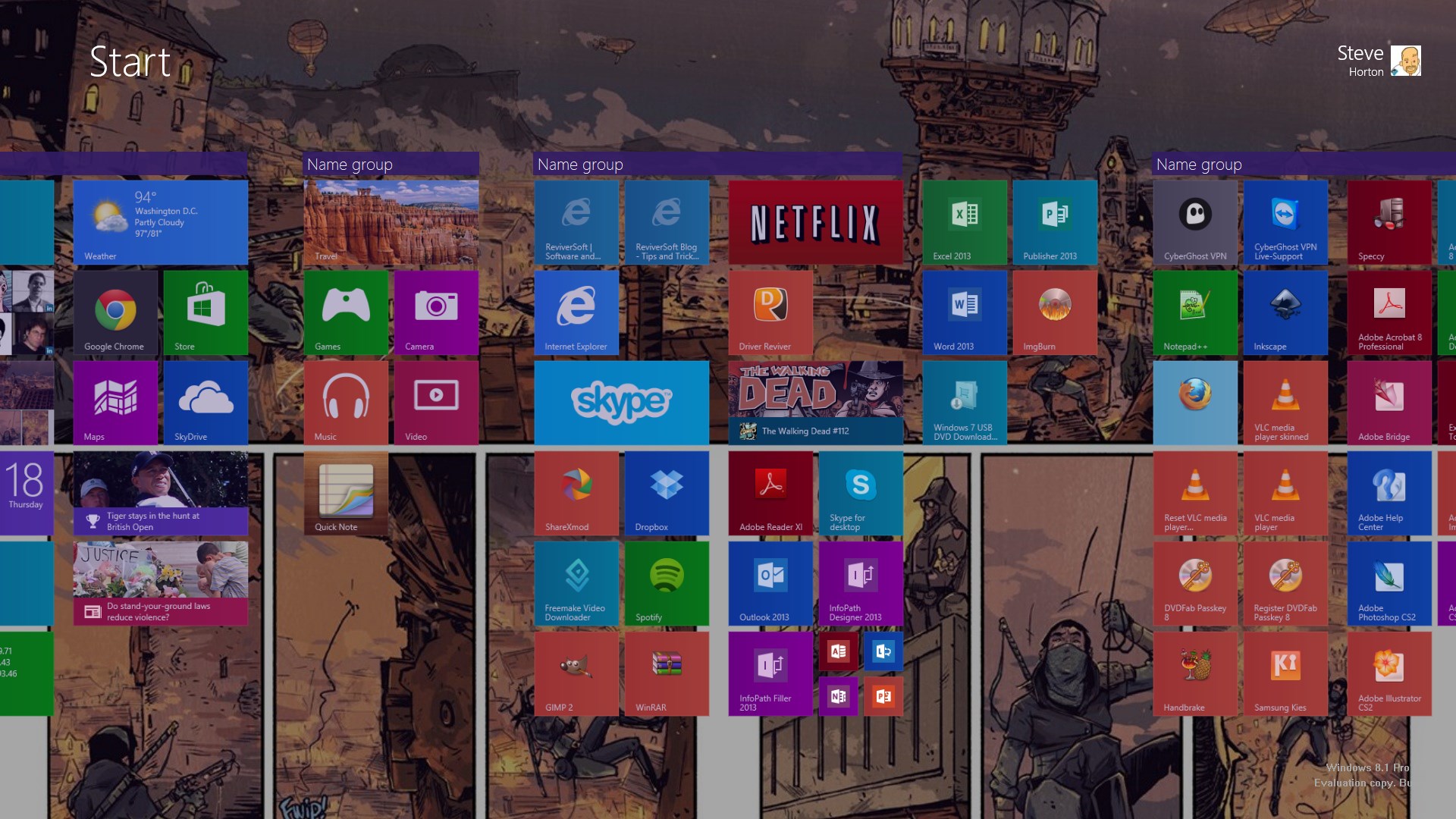1456x819 pixels.
Task: Launch the CyberGhost VPN tile
Action: 1195,222
